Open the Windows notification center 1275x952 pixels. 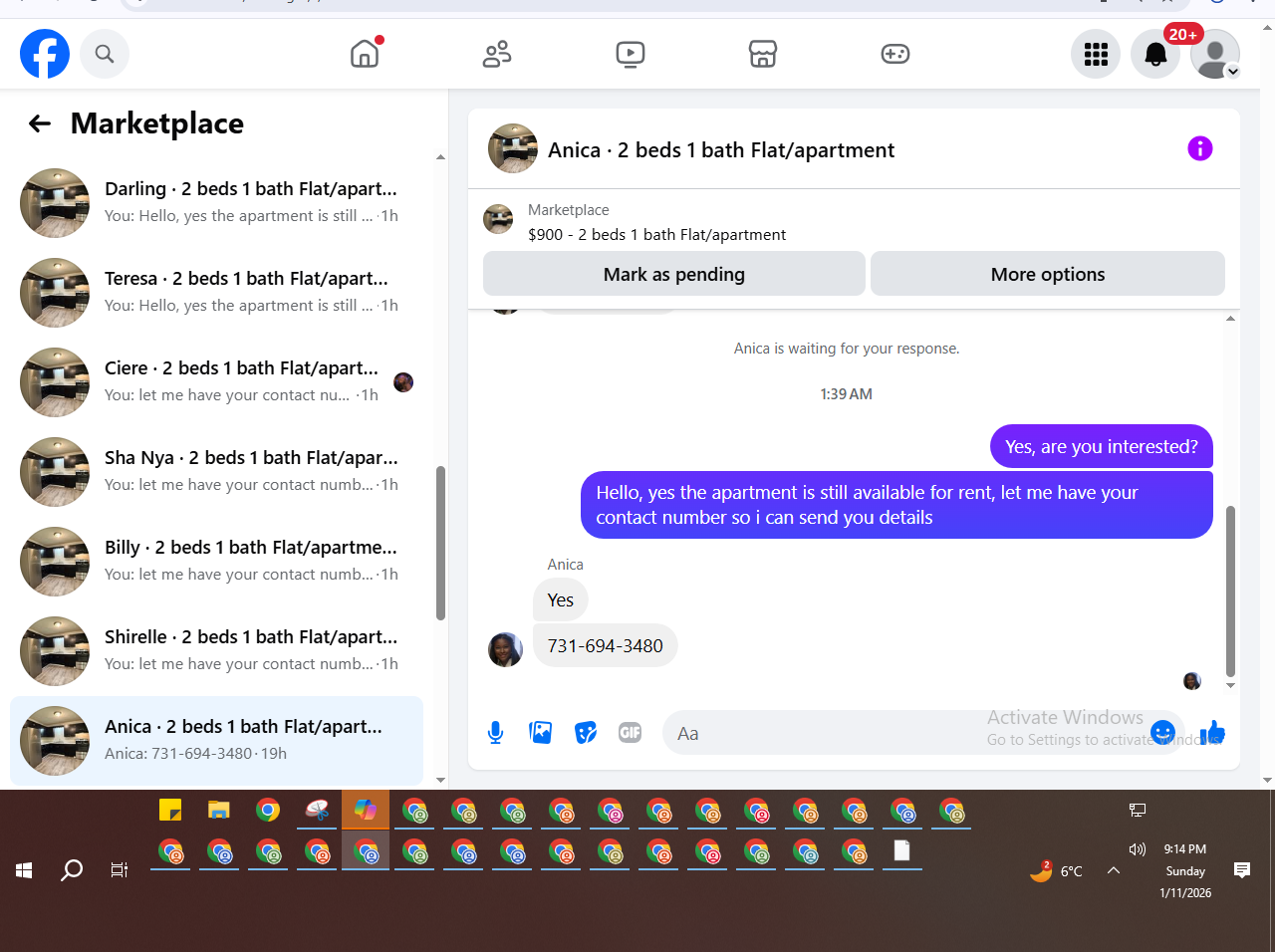coord(1242,870)
